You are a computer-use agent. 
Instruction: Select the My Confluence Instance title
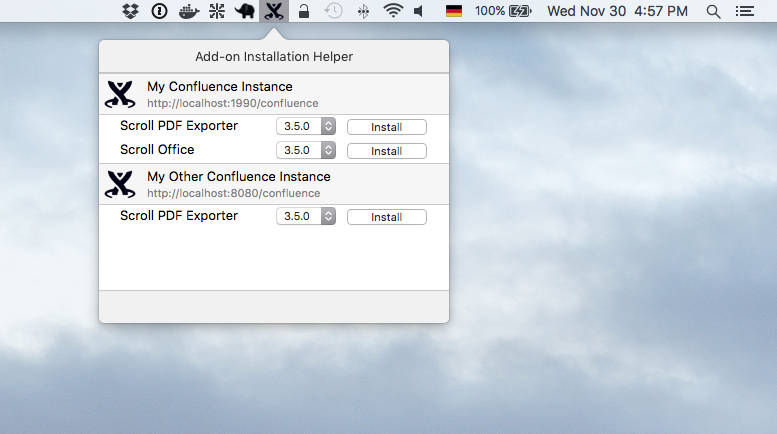click(220, 87)
